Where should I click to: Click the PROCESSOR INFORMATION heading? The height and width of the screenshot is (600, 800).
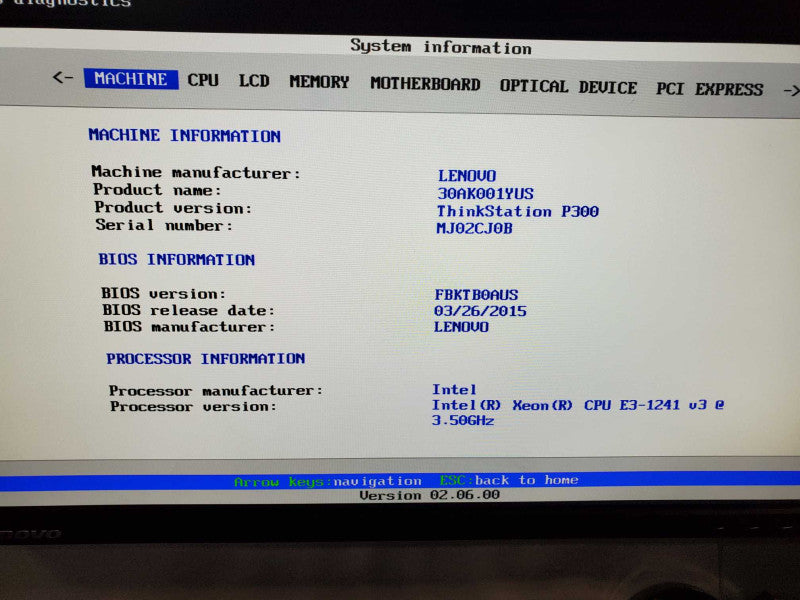pyautogui.click(x=206, y=359)
